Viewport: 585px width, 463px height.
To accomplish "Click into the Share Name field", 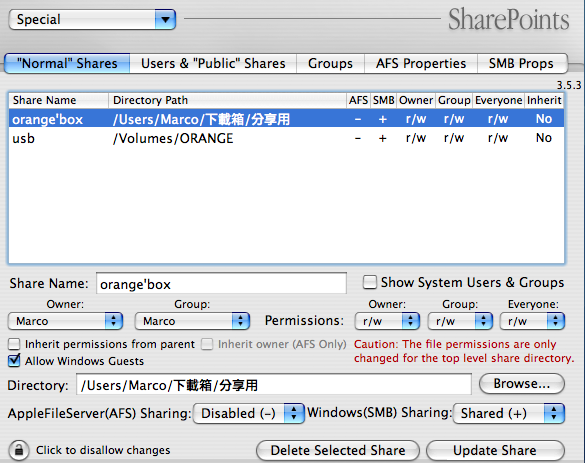I will pos(221,284).
